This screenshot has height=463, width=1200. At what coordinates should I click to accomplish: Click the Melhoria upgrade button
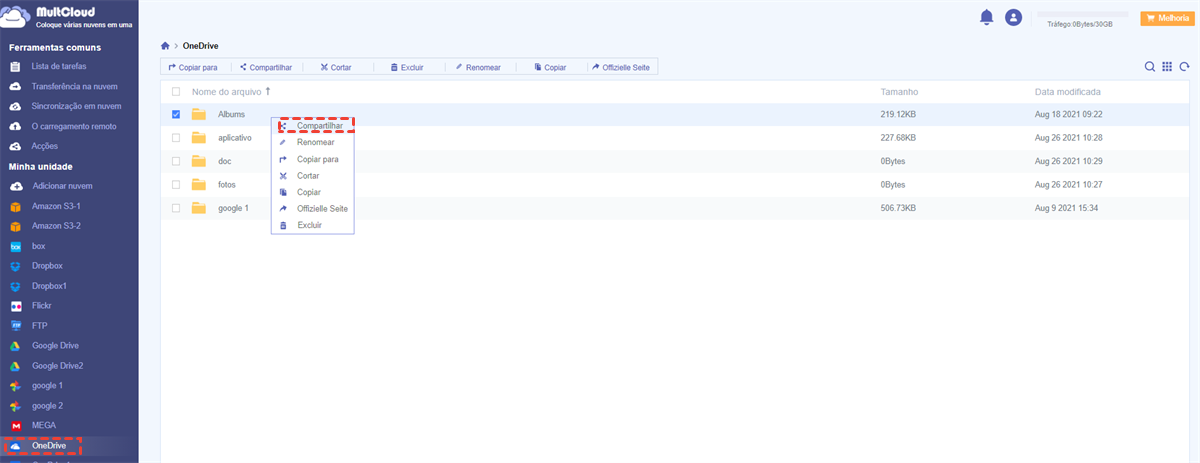tap(1167, 18)
